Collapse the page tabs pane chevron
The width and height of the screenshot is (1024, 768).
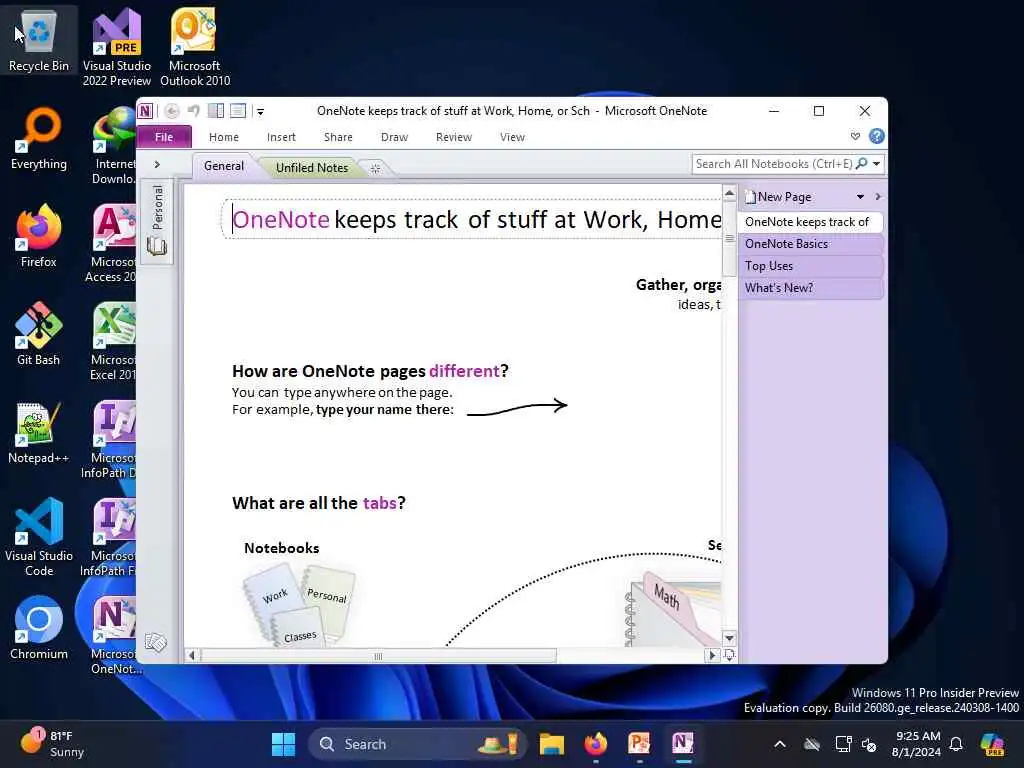[878, 197]
